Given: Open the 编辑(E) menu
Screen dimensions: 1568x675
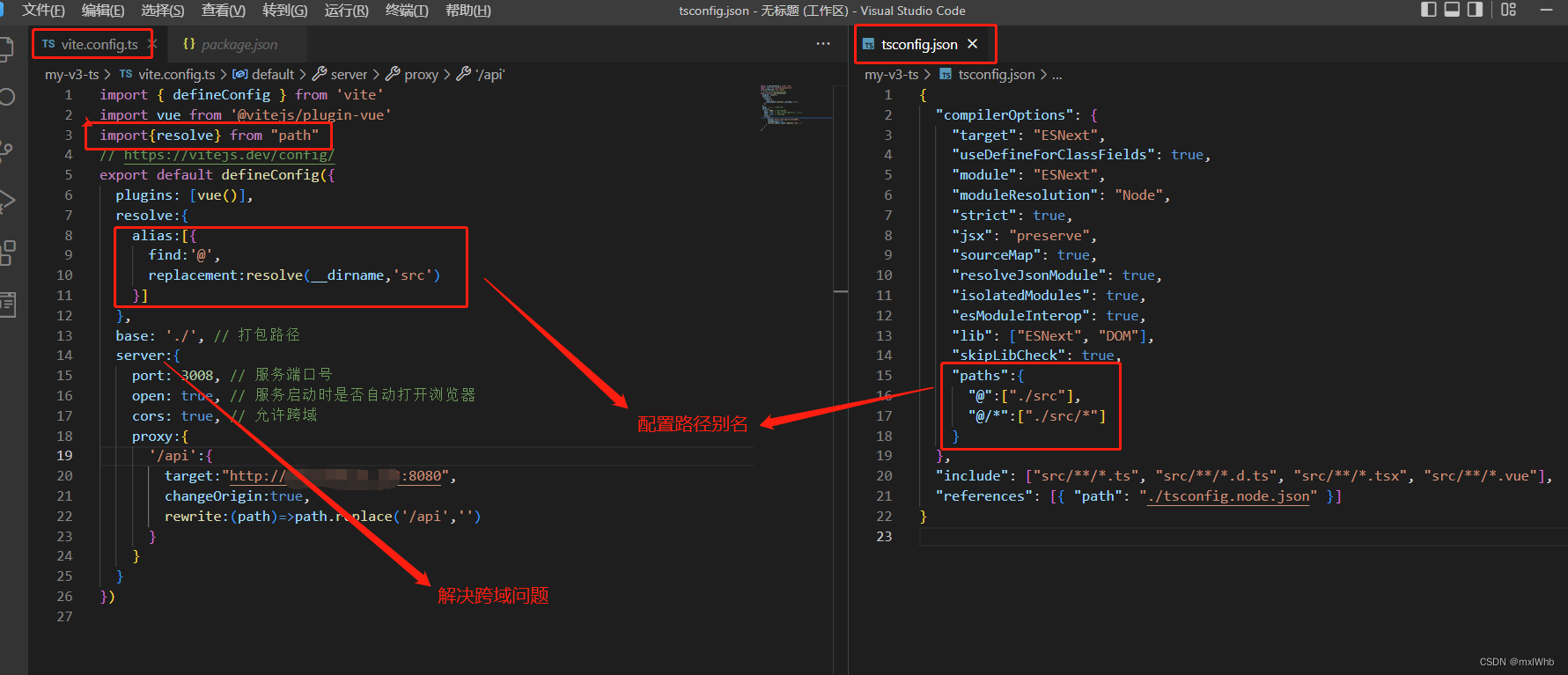Looking at the screenshot, I should (103, 11).
